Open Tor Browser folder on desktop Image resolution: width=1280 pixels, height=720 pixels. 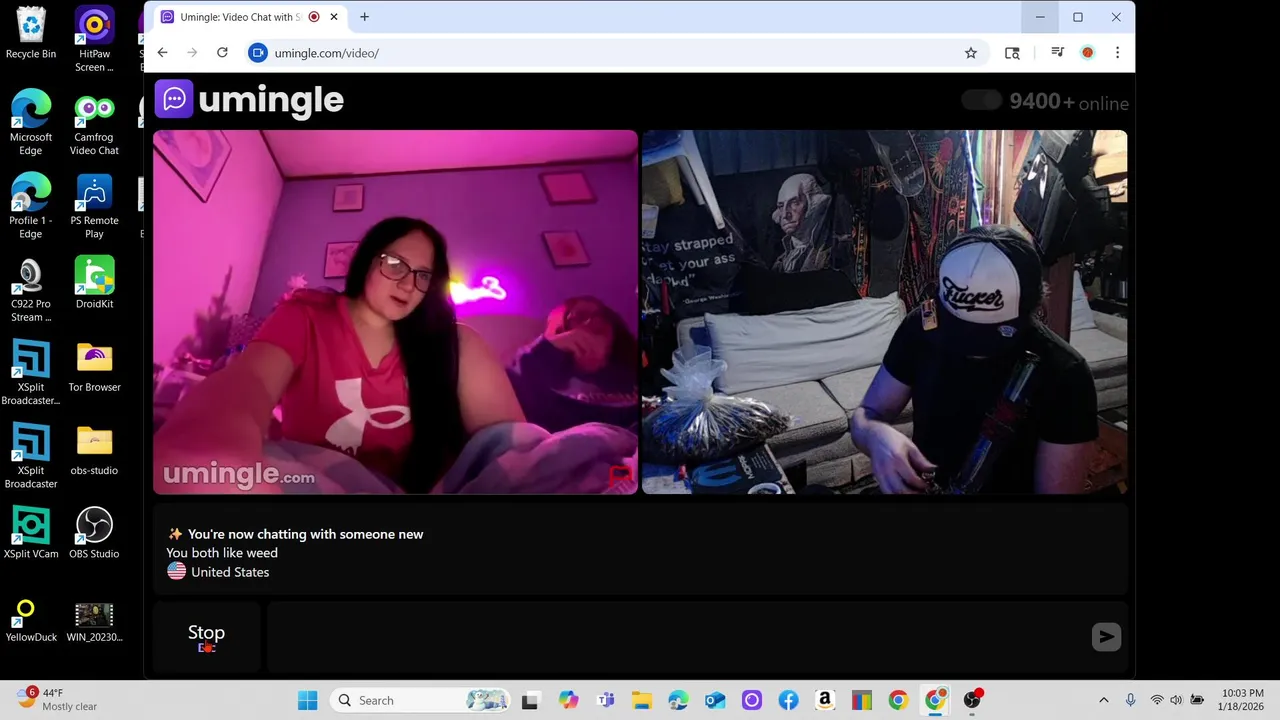(x=94, y=366)
